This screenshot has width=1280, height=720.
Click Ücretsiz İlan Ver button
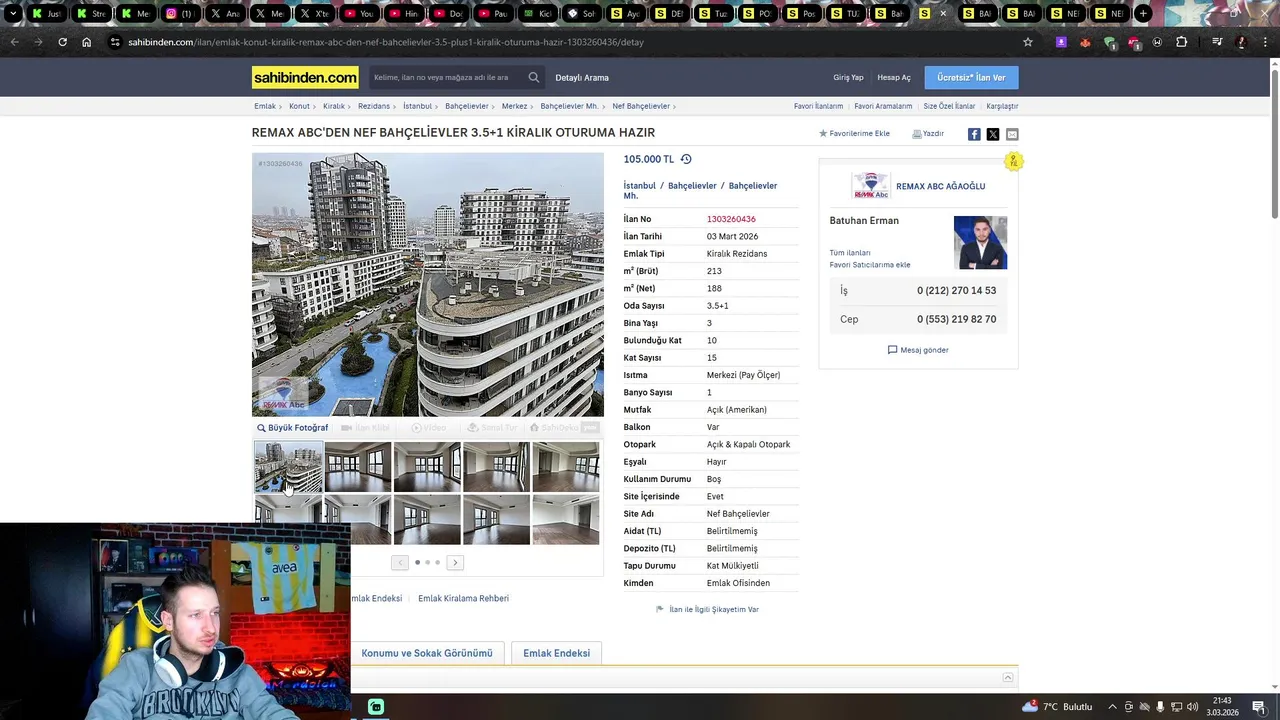coord(971,77)
